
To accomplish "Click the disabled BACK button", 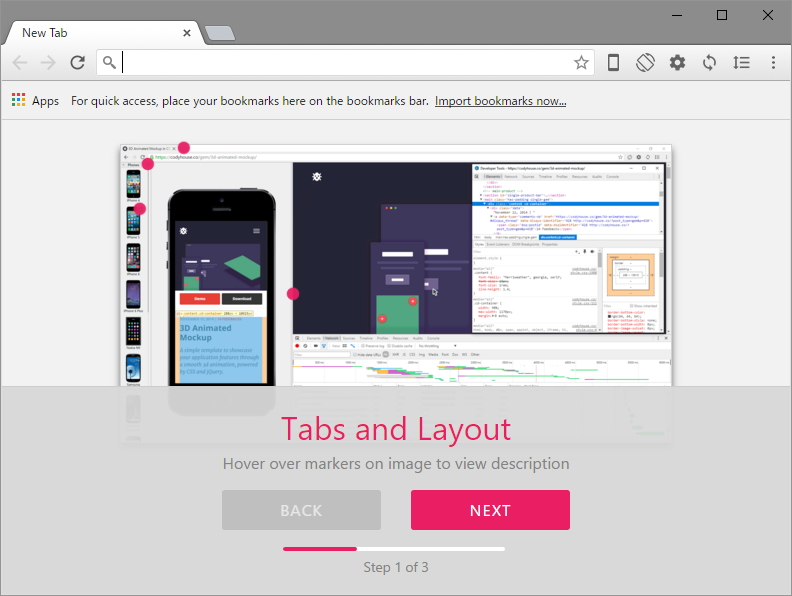I will (x=302, y=510).
